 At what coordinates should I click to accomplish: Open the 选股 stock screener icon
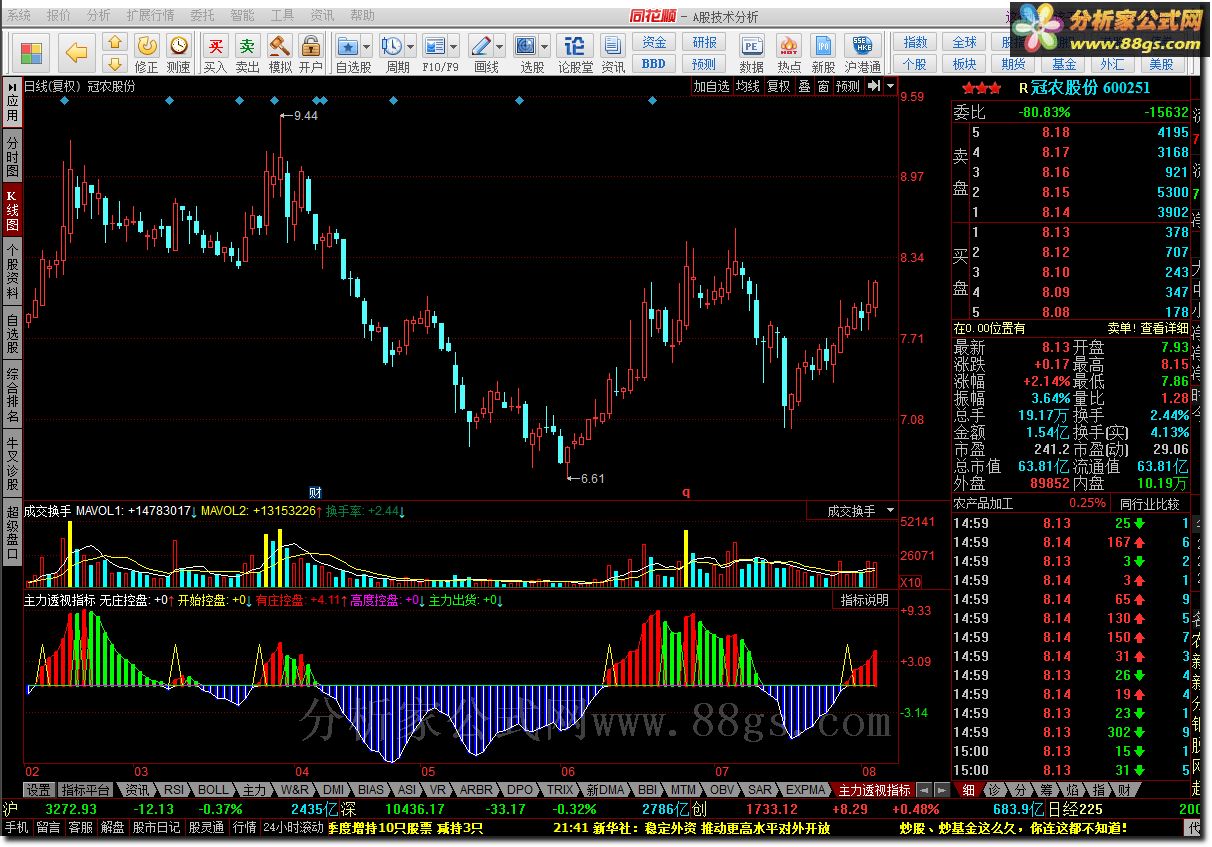(x=526, y=45)
